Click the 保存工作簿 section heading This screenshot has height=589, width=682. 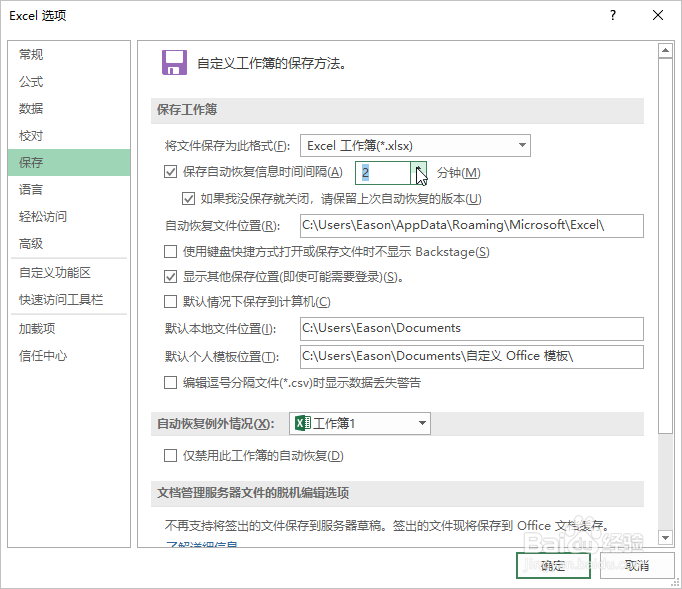coord(187,110)
